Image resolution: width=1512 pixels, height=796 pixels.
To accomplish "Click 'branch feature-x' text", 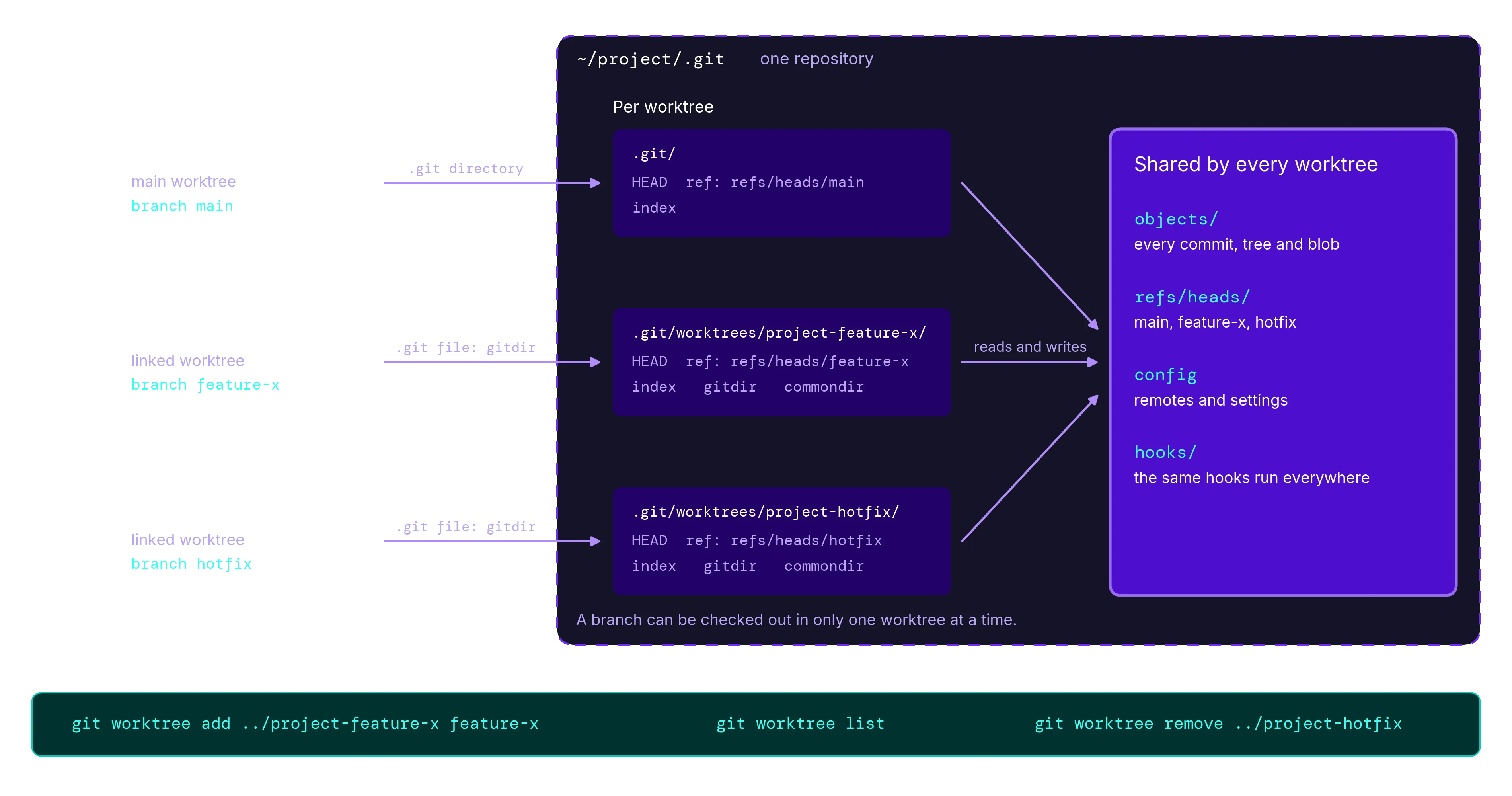I will point(205,385).
